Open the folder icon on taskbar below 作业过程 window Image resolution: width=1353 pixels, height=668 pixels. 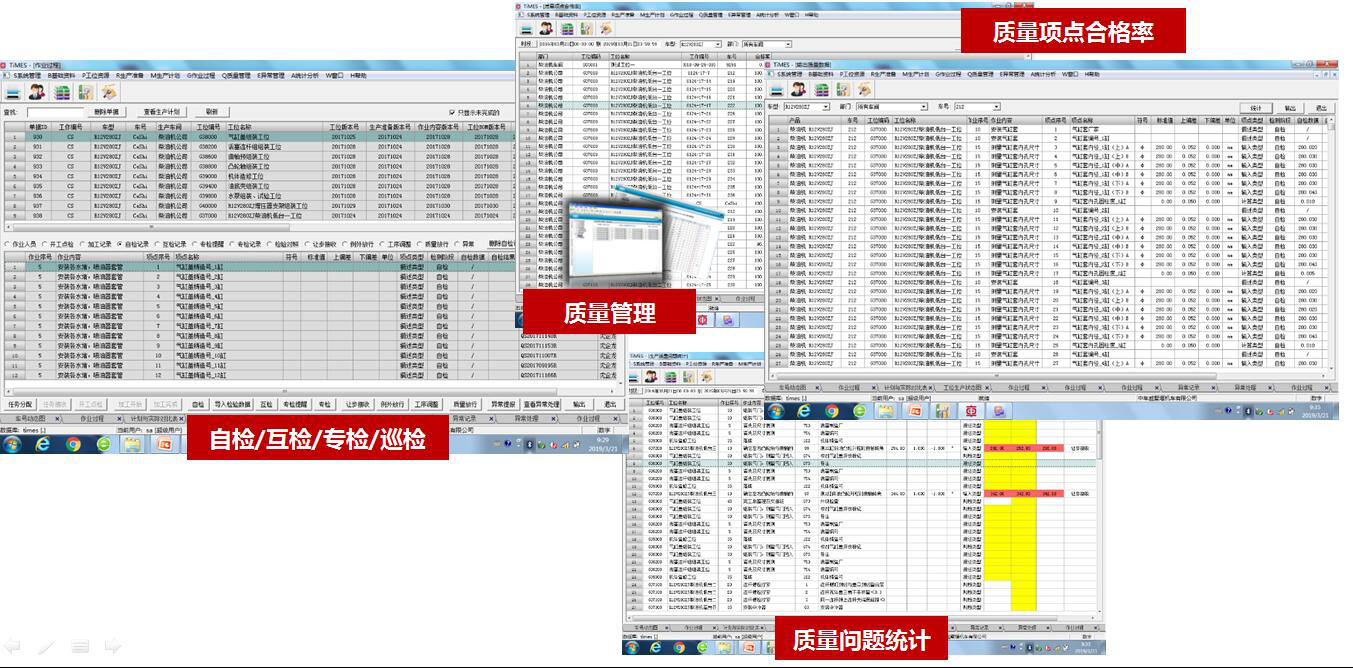(x=130, y=443)
